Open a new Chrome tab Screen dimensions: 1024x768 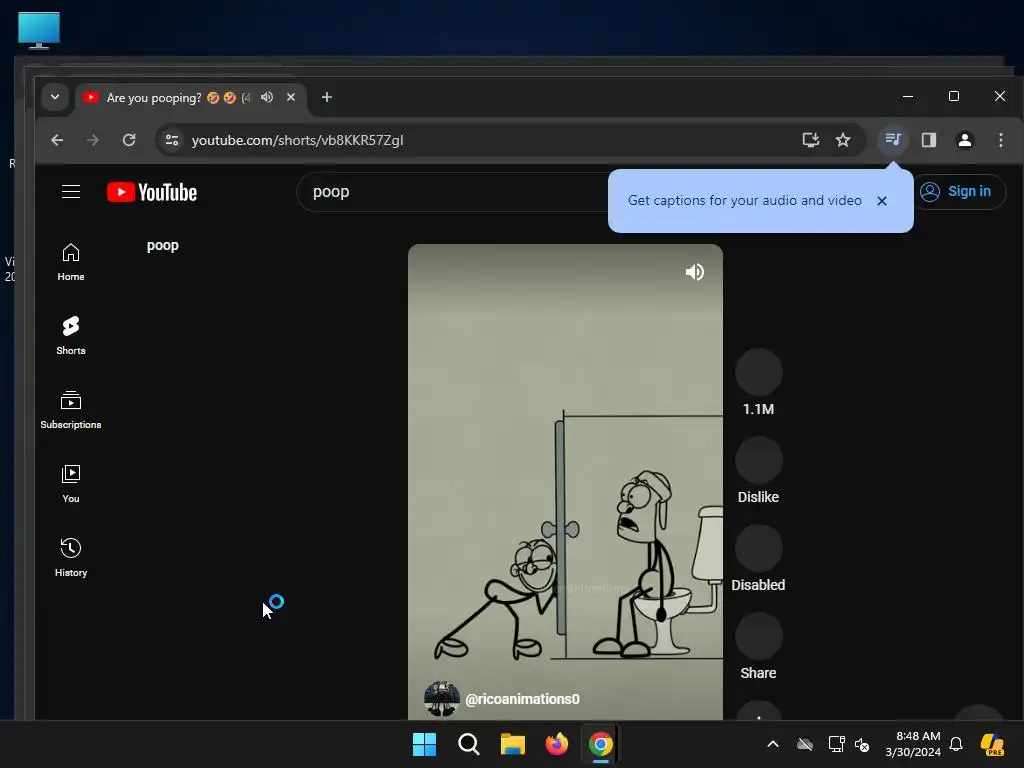coord(327,97)
